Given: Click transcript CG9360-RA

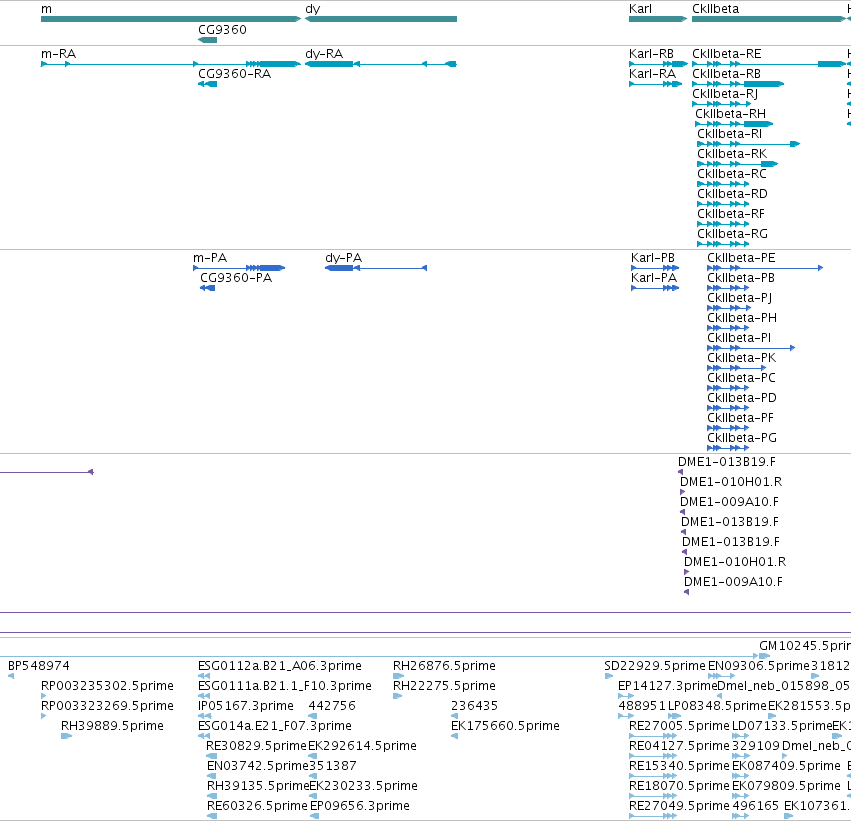Looking at the screenshot, I should coord(234,74).
